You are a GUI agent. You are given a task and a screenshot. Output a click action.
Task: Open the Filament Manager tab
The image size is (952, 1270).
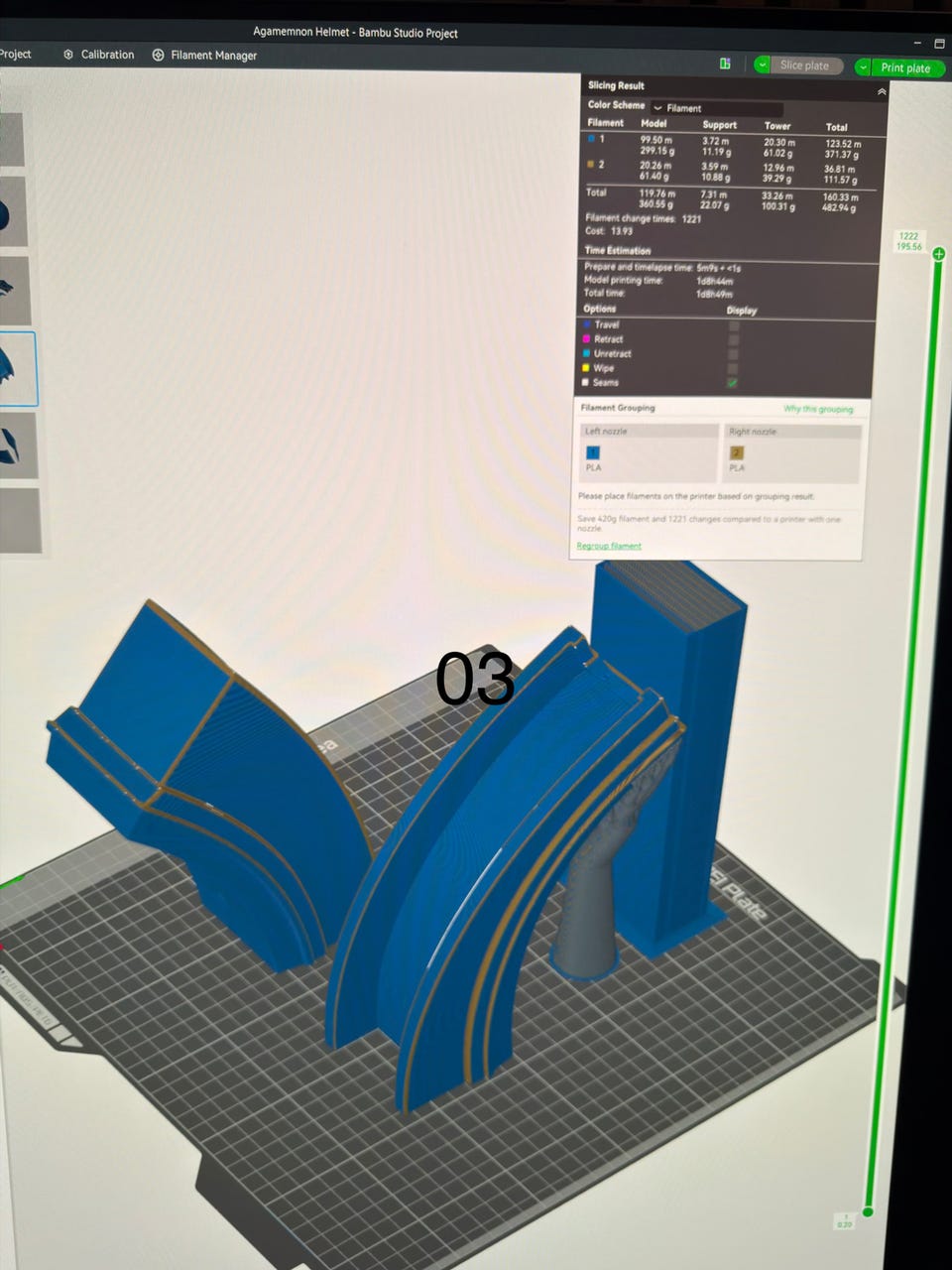tap(204, 56)
